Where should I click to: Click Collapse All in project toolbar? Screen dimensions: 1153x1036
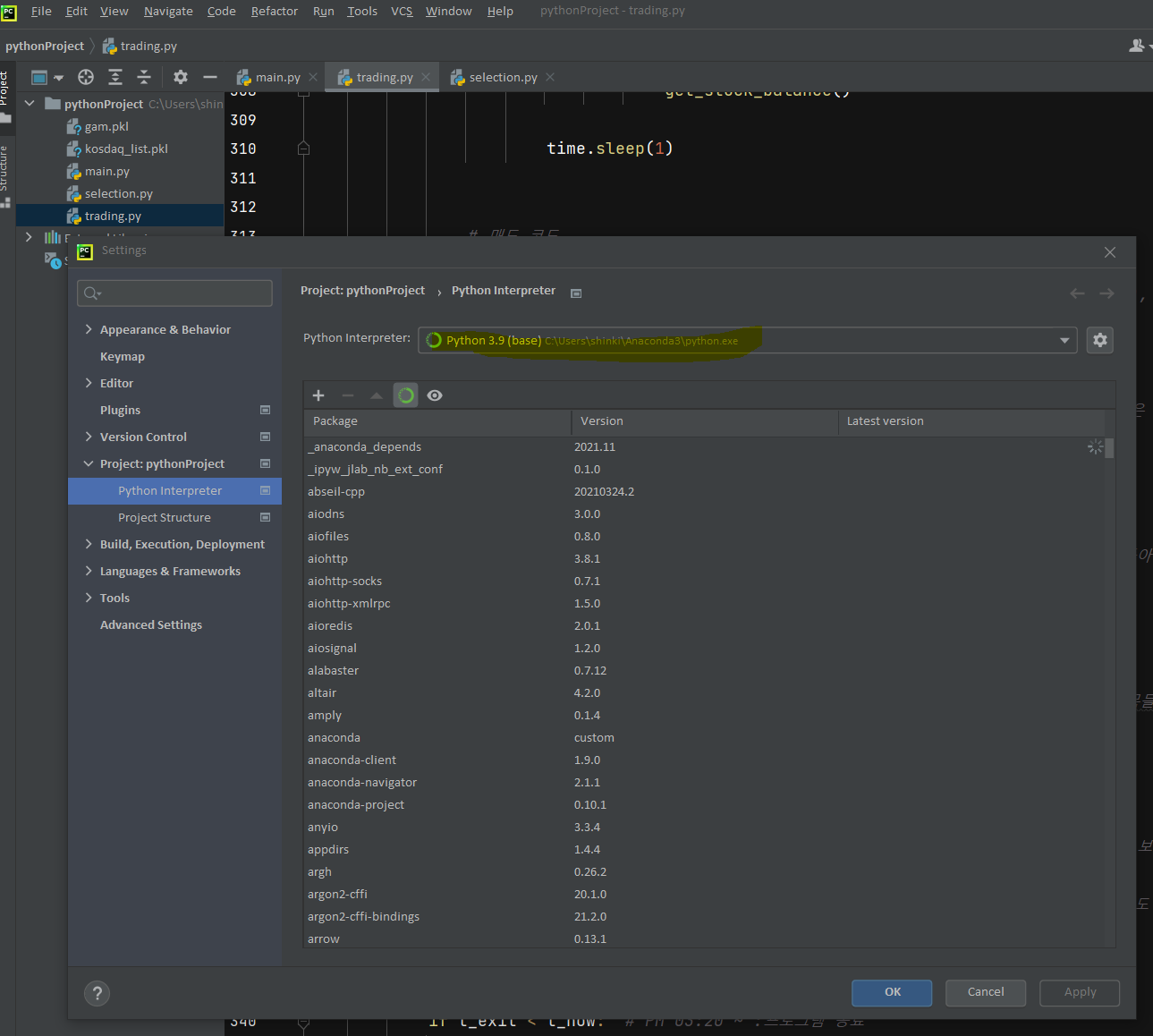(x=144, y=77)
